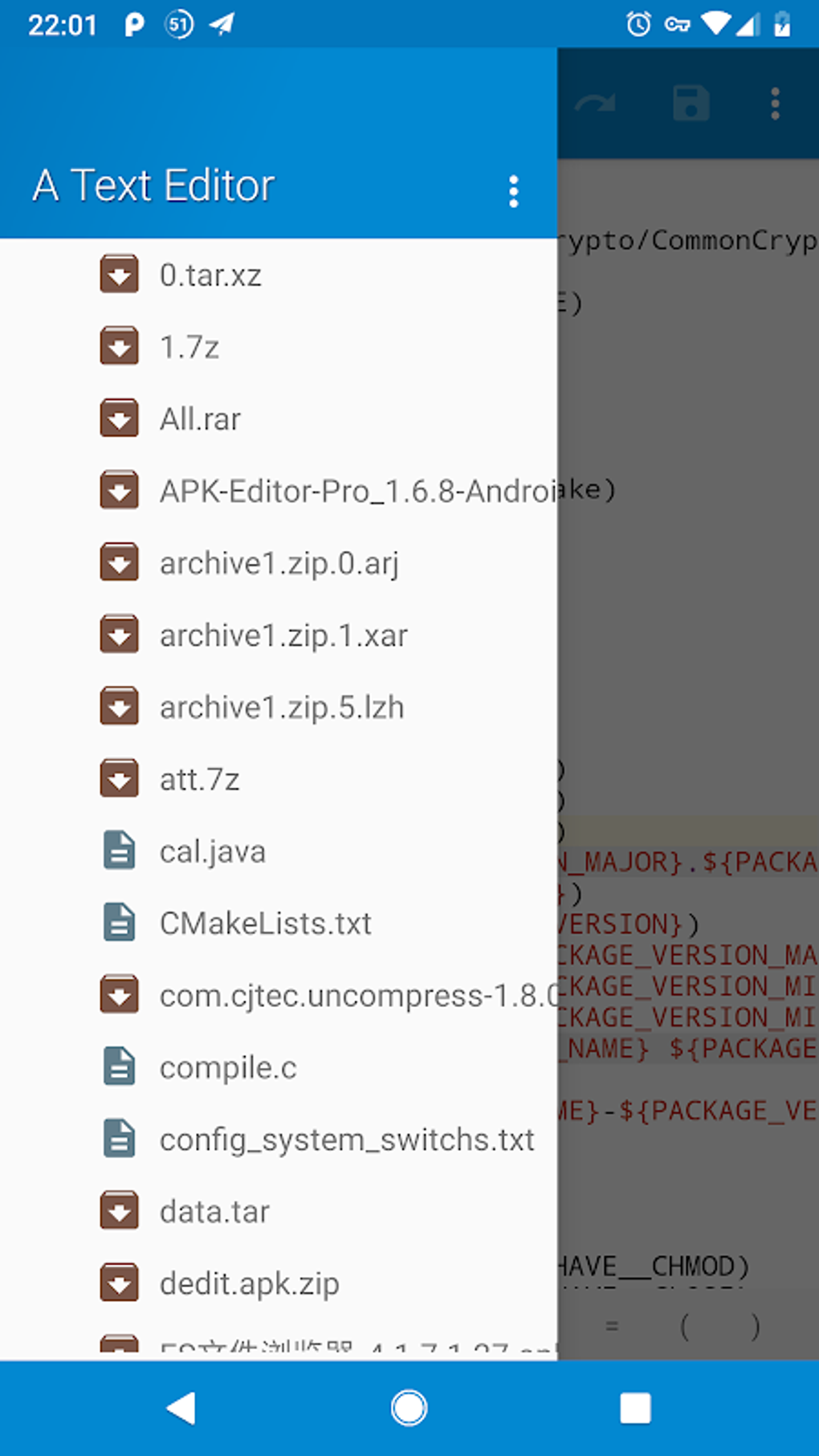Open the file CMakeLists.txt
This screenshot has height=1456, width=819.
(265, 923)
